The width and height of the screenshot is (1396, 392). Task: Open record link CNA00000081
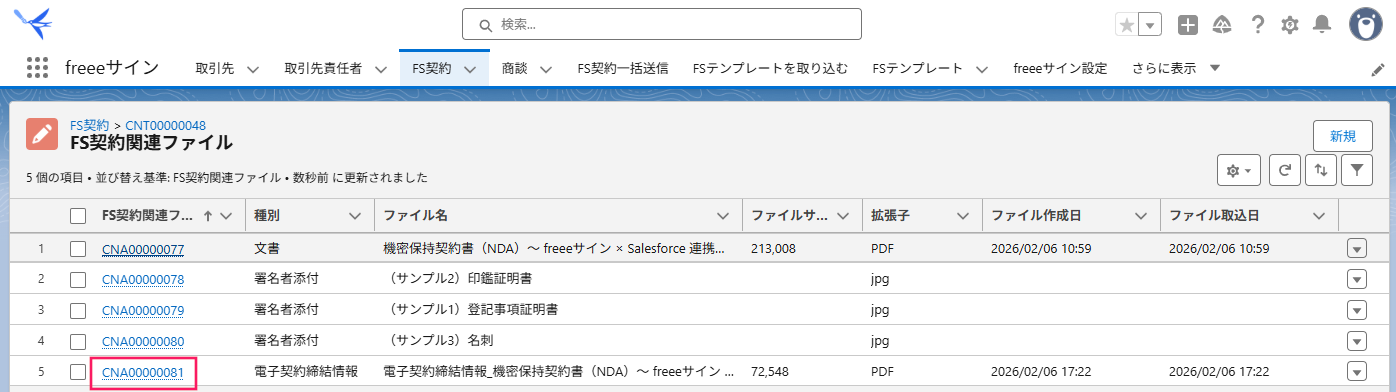143,373
